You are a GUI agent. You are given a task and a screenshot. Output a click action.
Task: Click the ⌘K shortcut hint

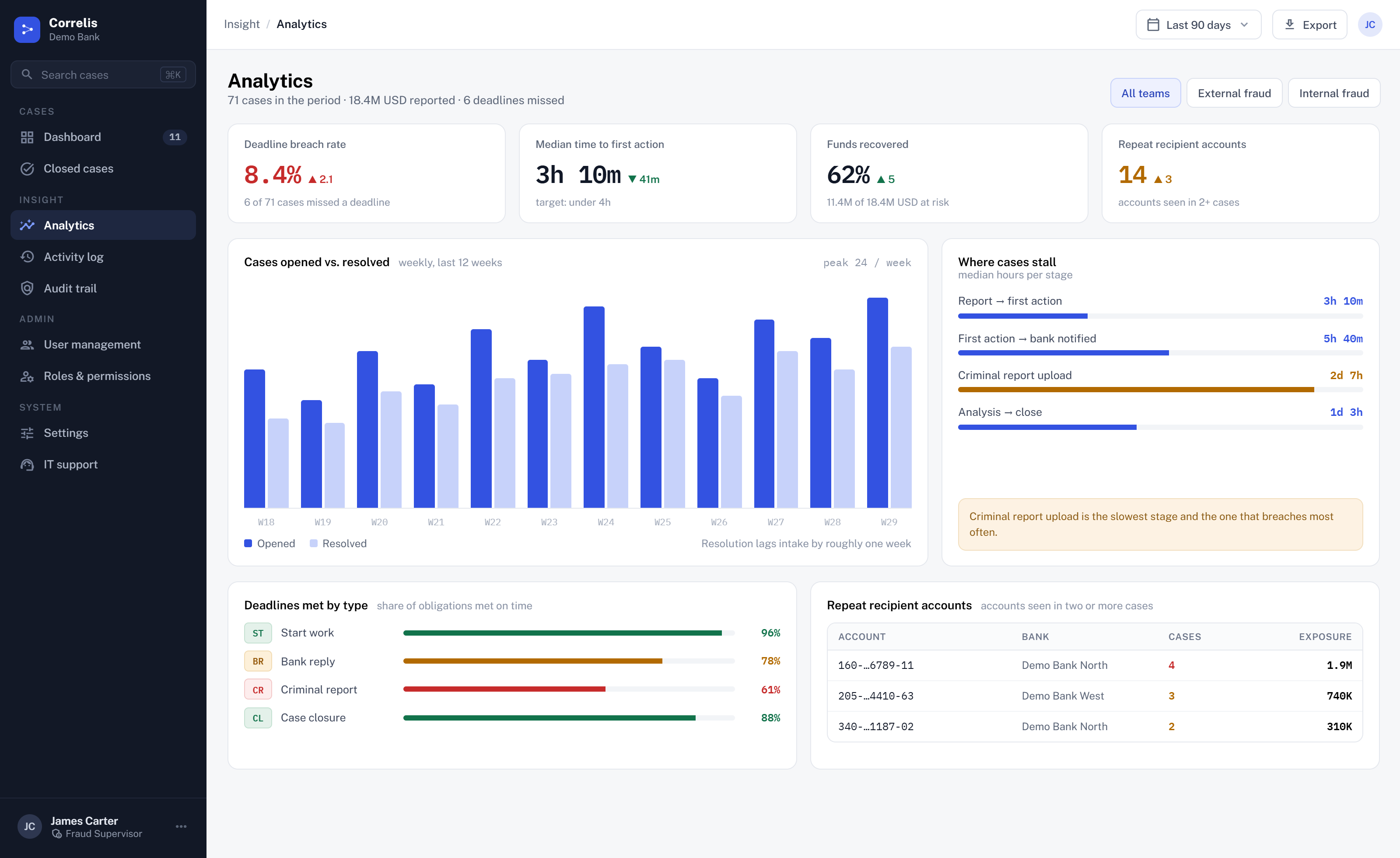(x=173, y=74)
